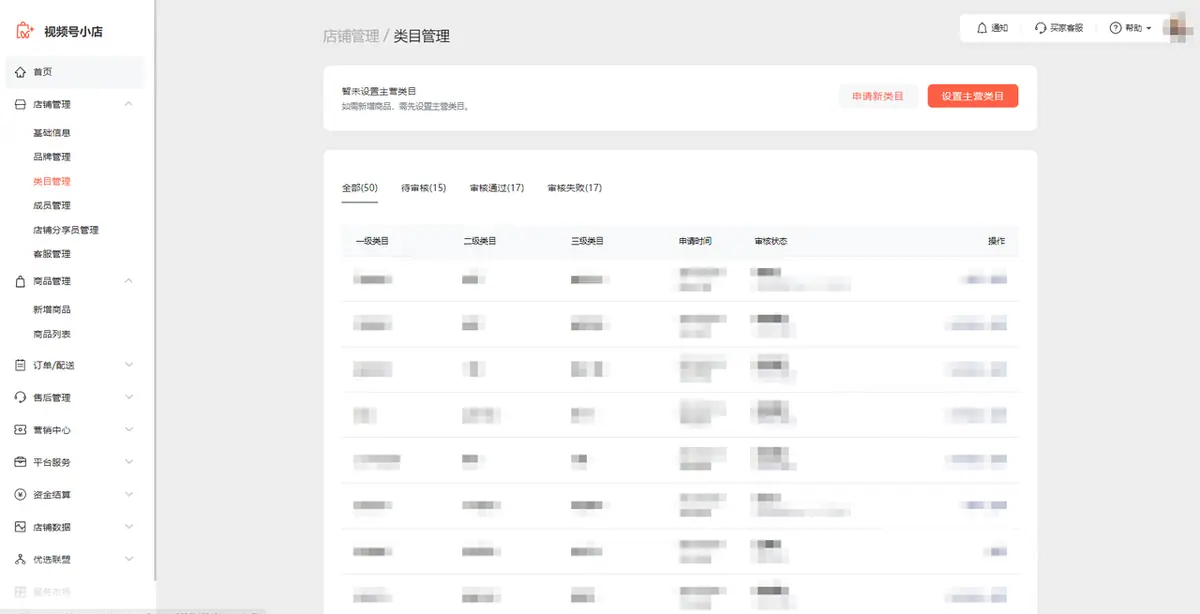Viewport: 1200px width, 614px height.
Task: Expand the 资金结算 section chevron
Action: pyautogui.click(x=128, y=495)
